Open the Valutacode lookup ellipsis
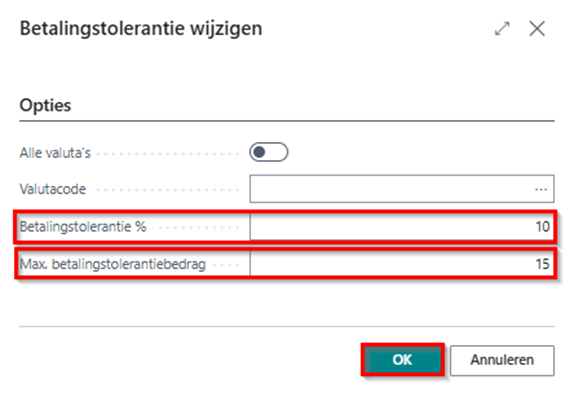This screenshot has height=397, width=574. tap(541, 189)
